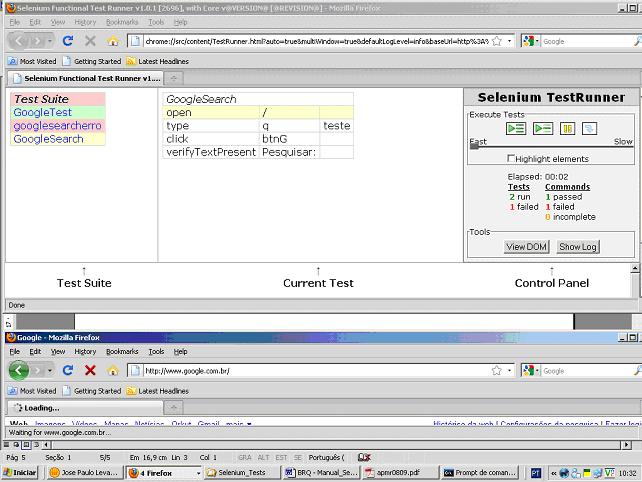Go Home in the Google Firefox window
This screenshot has width=642, height=482.
click(113, 371)
